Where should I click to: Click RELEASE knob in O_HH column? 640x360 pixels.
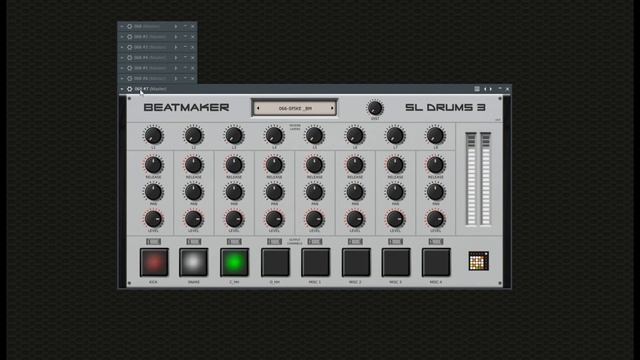pos(274,165)
